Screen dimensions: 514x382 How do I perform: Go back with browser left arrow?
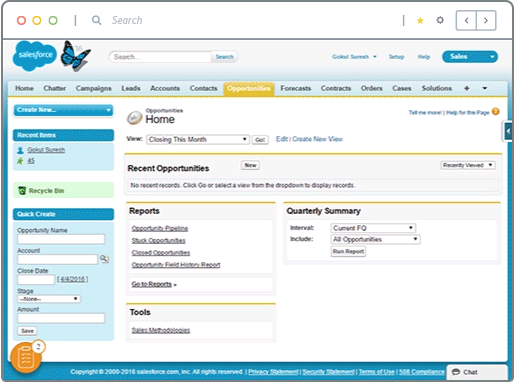466,21
